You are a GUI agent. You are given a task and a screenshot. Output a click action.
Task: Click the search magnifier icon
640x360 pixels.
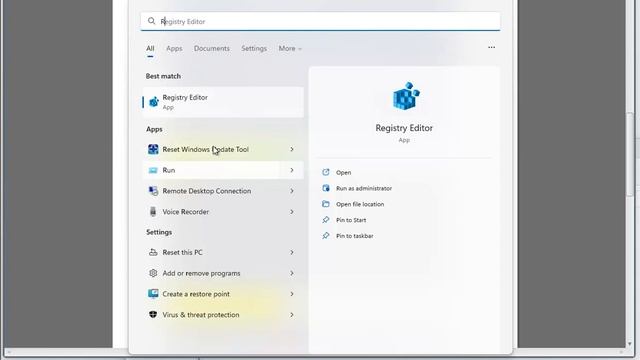pyautogui.click(x=151, y=21)
